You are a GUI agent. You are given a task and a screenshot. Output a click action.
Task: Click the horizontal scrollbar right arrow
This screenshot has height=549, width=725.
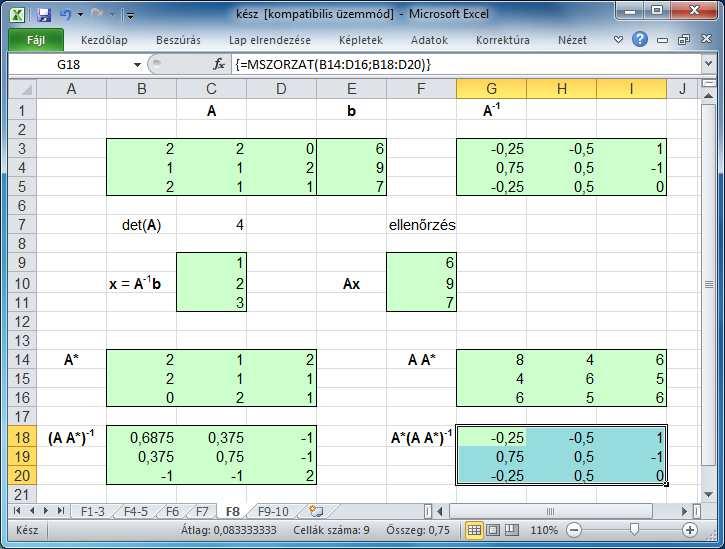tap(684, 511)
